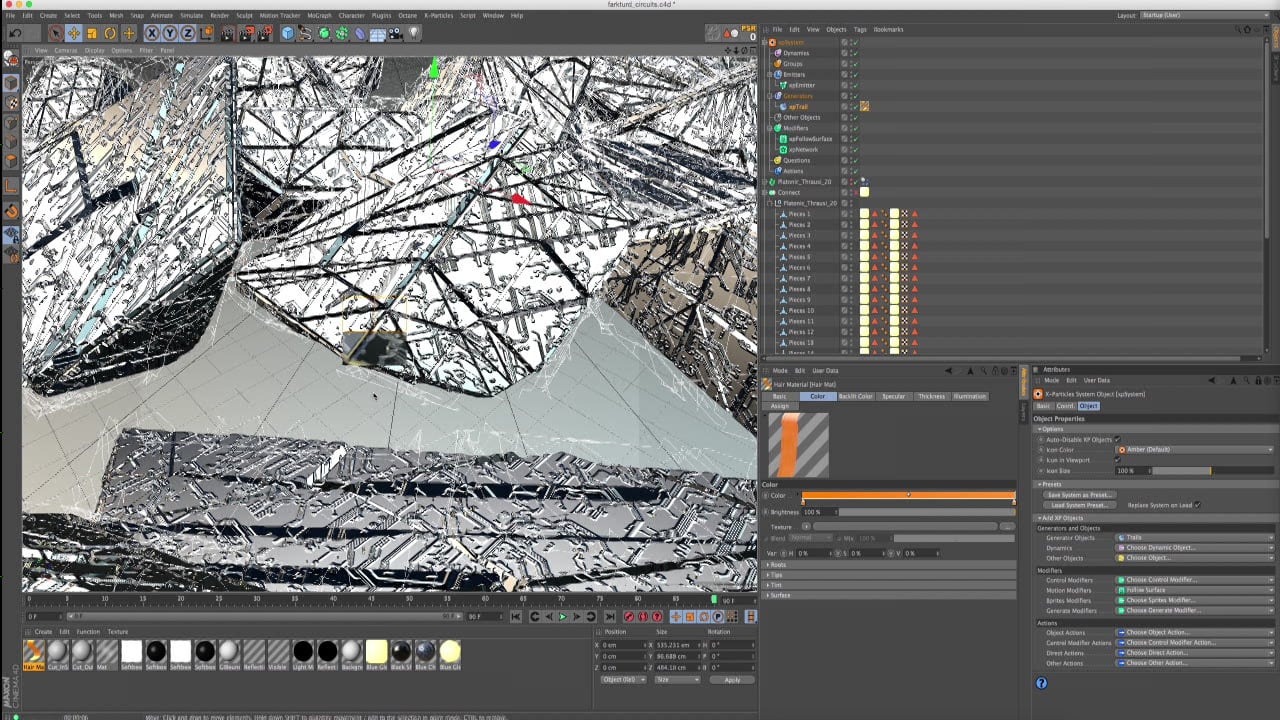Go to start of animation
Screen dimensions: 1280x720
pyautogui.click(x=516, y=617)
